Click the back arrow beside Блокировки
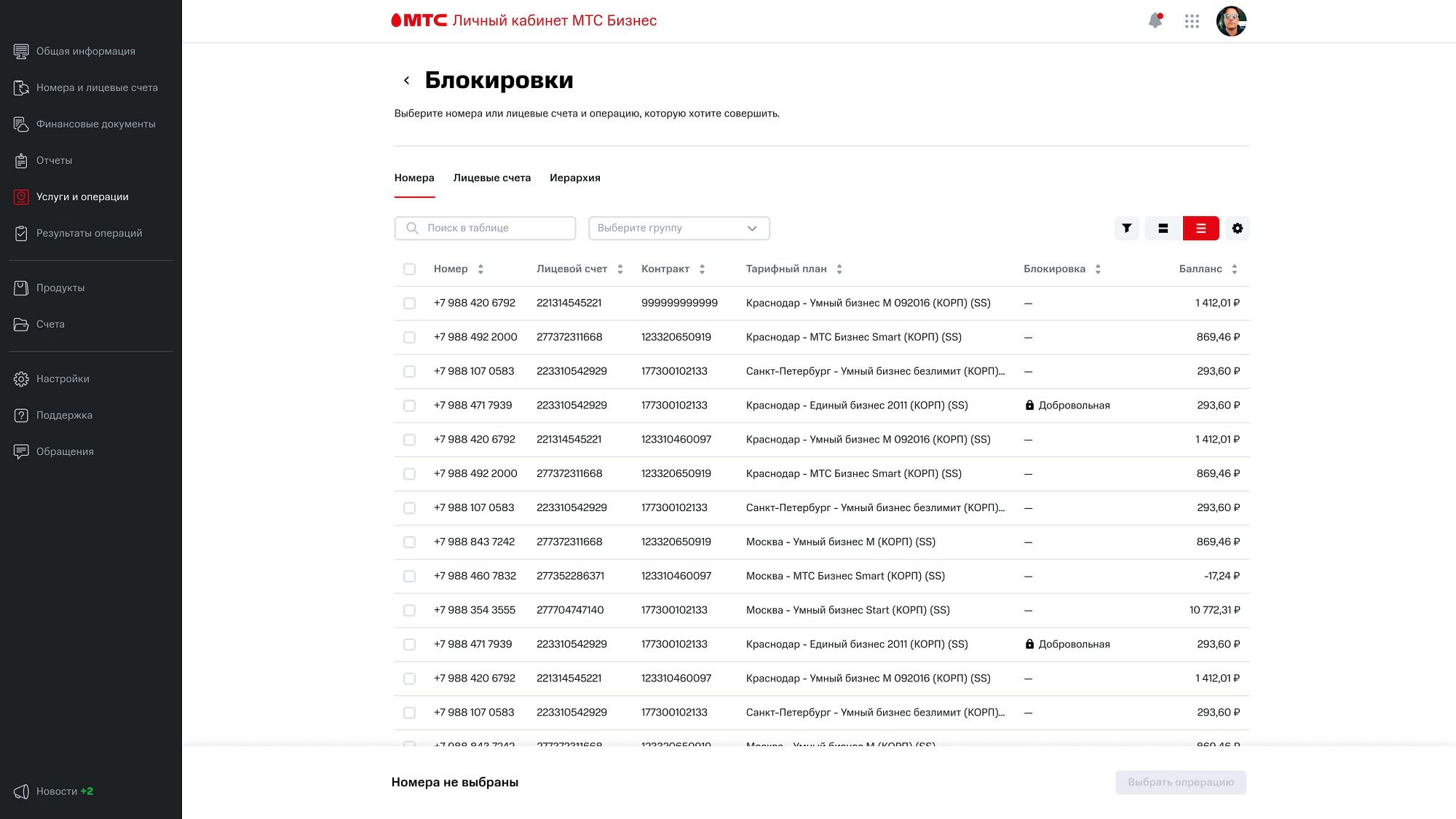 coord(406,80)
